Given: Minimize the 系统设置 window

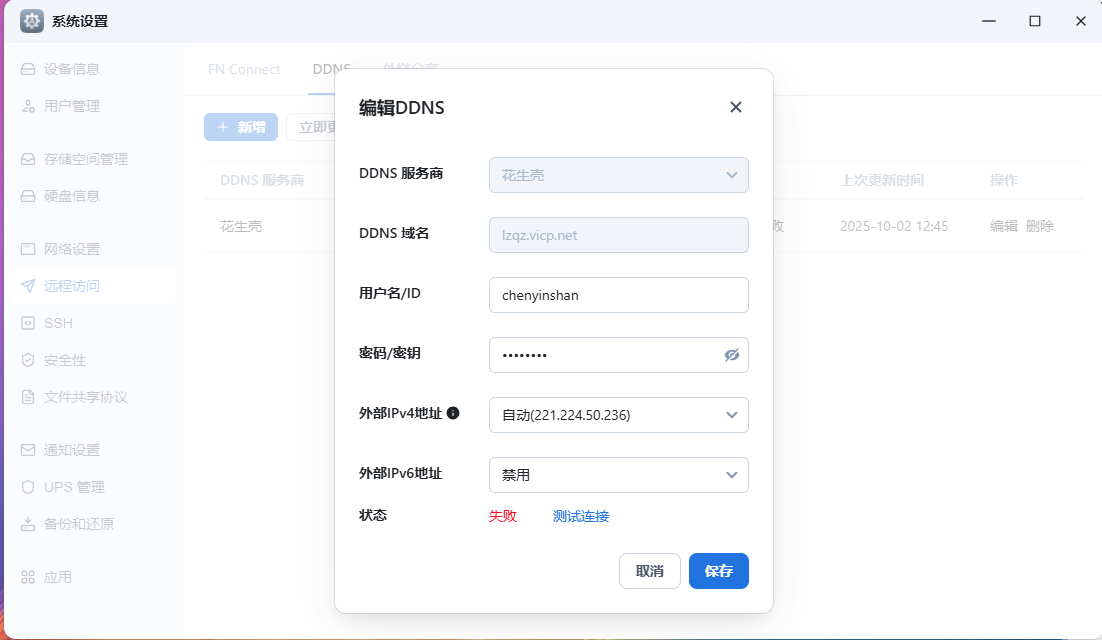Looking at the screenshot, I should click(x=989, y=21).
